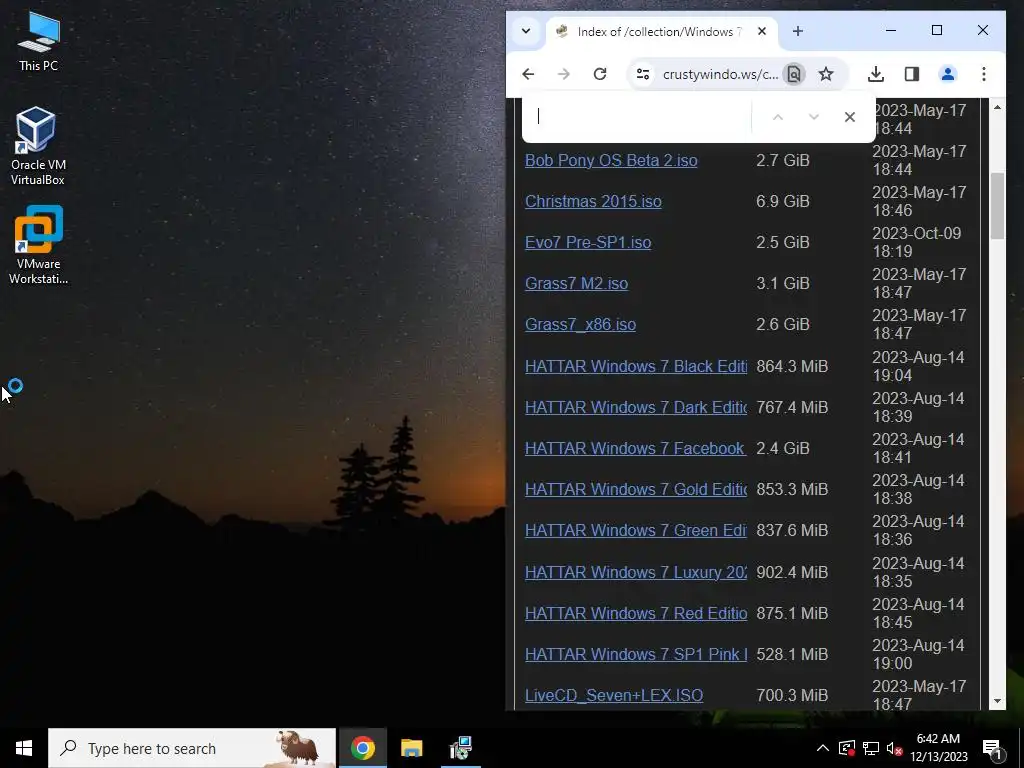The width and height of the screenshot is (1024, 768).
Task: Open site information icon in address bar
Action: (x=643, y=74)
